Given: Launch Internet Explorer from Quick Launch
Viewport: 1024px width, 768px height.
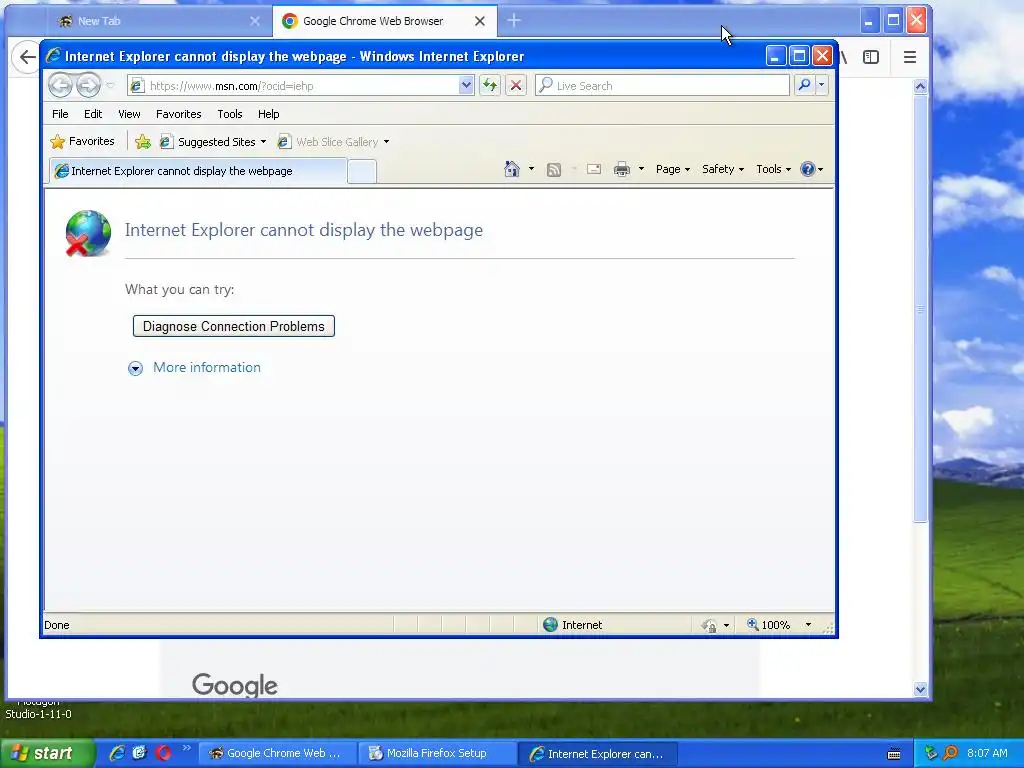Looking at the screenshot, I should pos(117,753).
